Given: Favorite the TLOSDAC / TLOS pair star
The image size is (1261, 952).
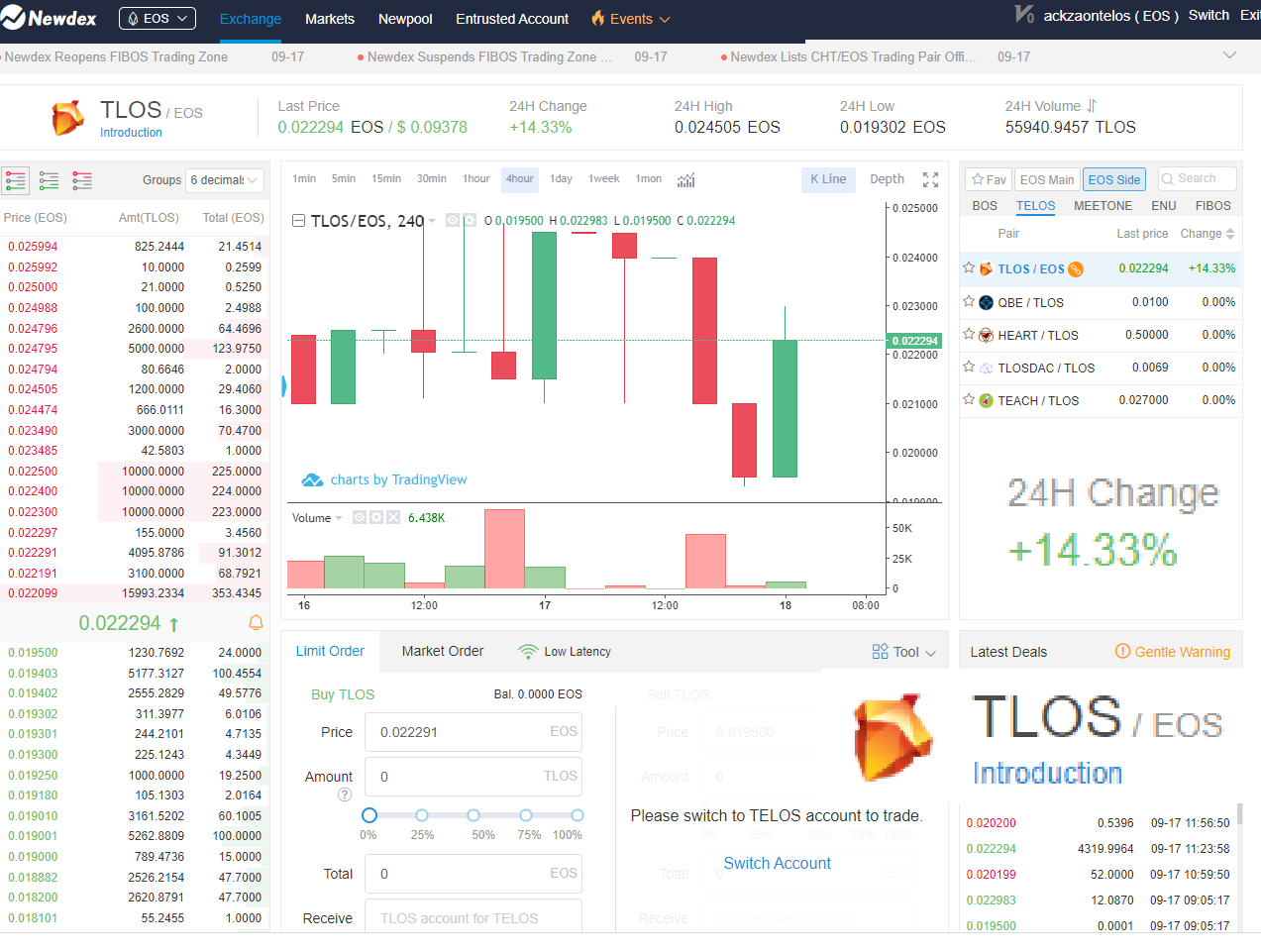Looking at the screenshot, I should pos(969,367).
